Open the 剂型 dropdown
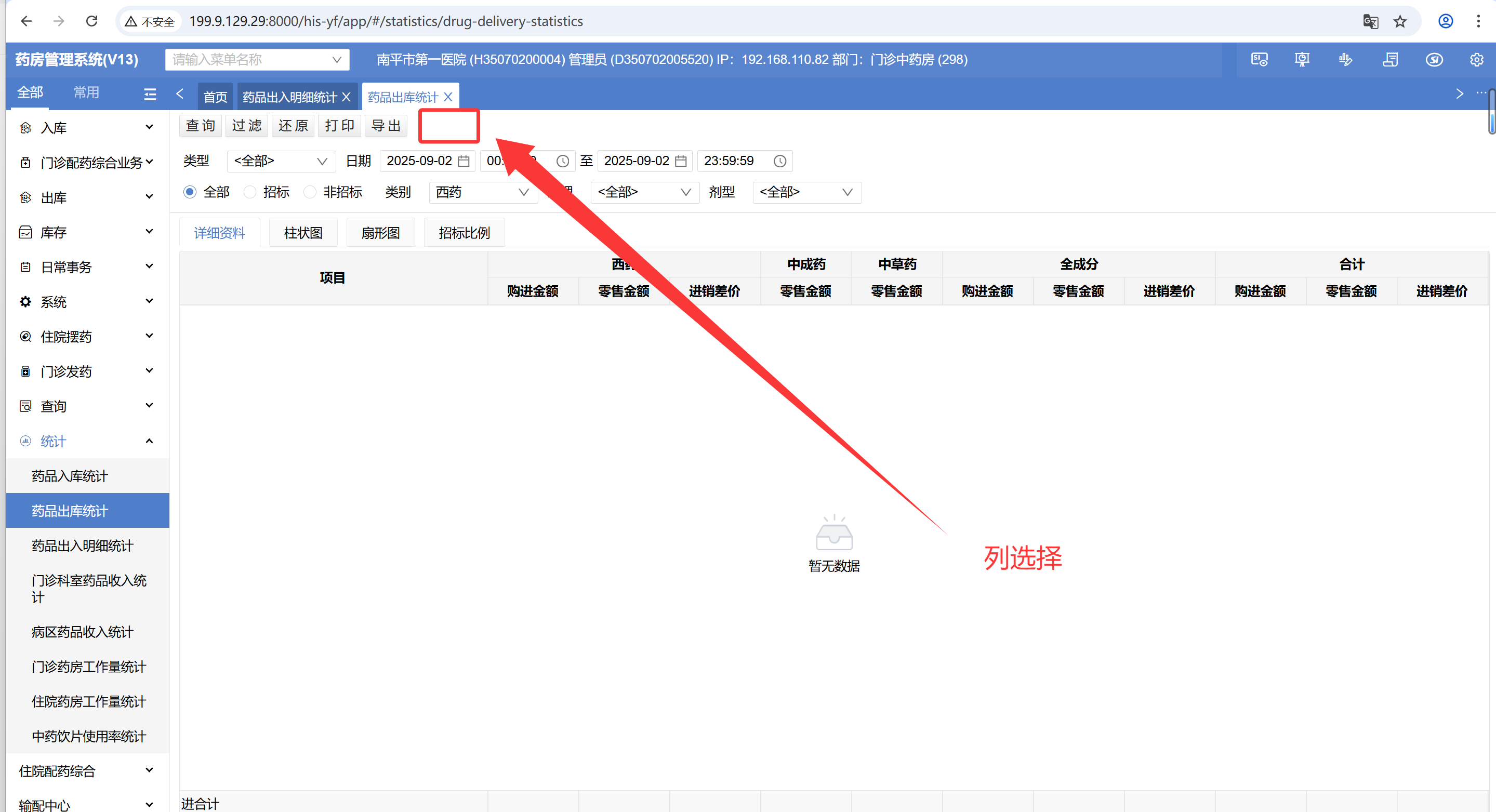1496x812 pixels. [x=806, y=192]
